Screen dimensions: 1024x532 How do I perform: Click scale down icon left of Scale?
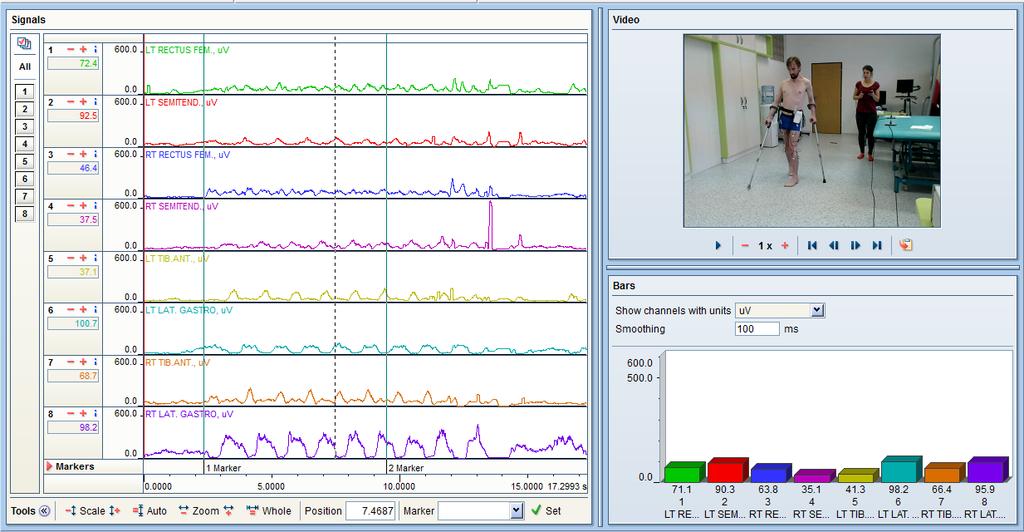click(71, 511)
